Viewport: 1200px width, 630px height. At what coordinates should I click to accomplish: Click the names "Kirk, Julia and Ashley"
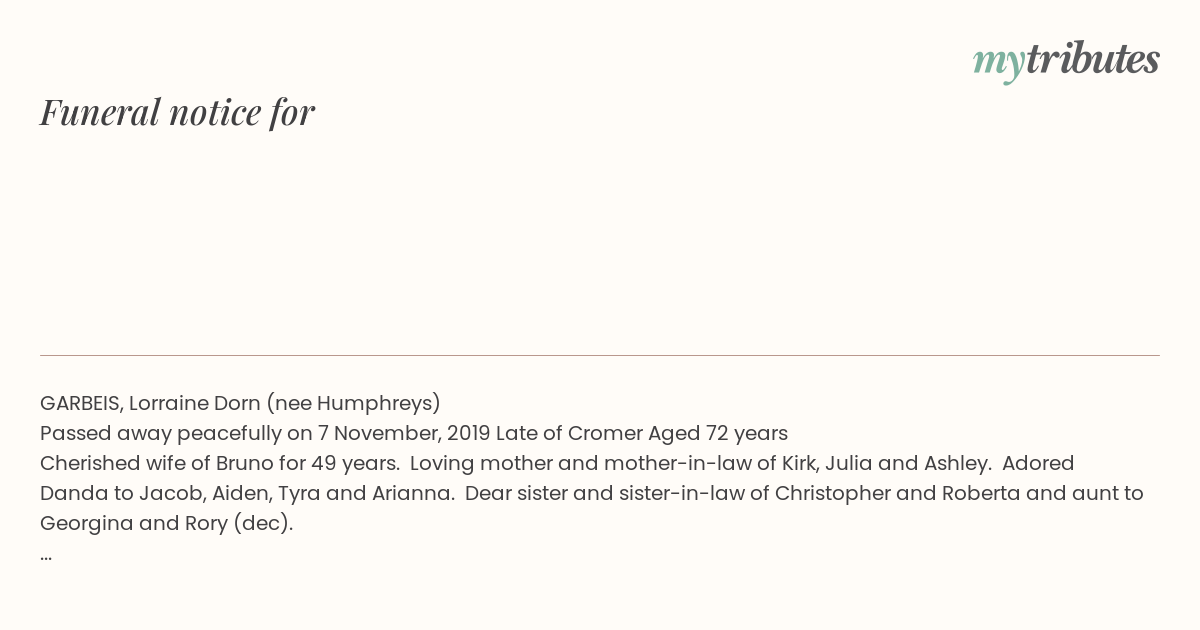click(886, 463)
